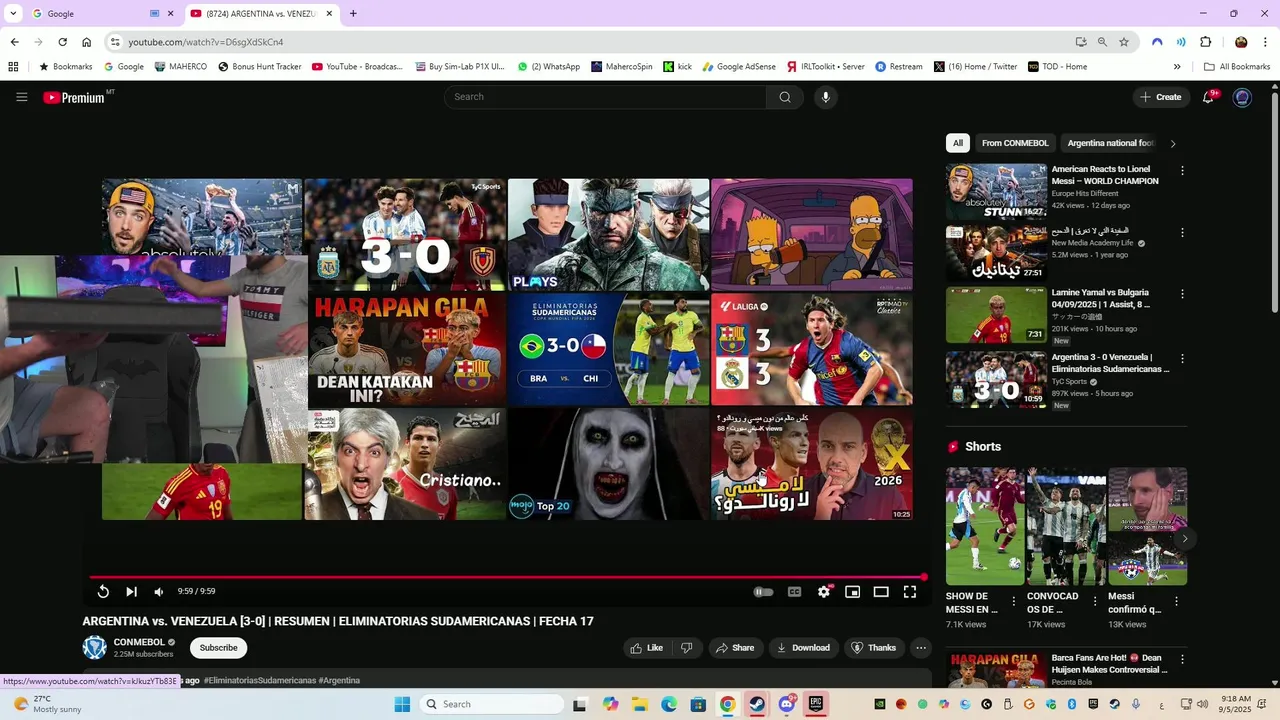Open the YouTube guide hamburger menu

point(21,97)
